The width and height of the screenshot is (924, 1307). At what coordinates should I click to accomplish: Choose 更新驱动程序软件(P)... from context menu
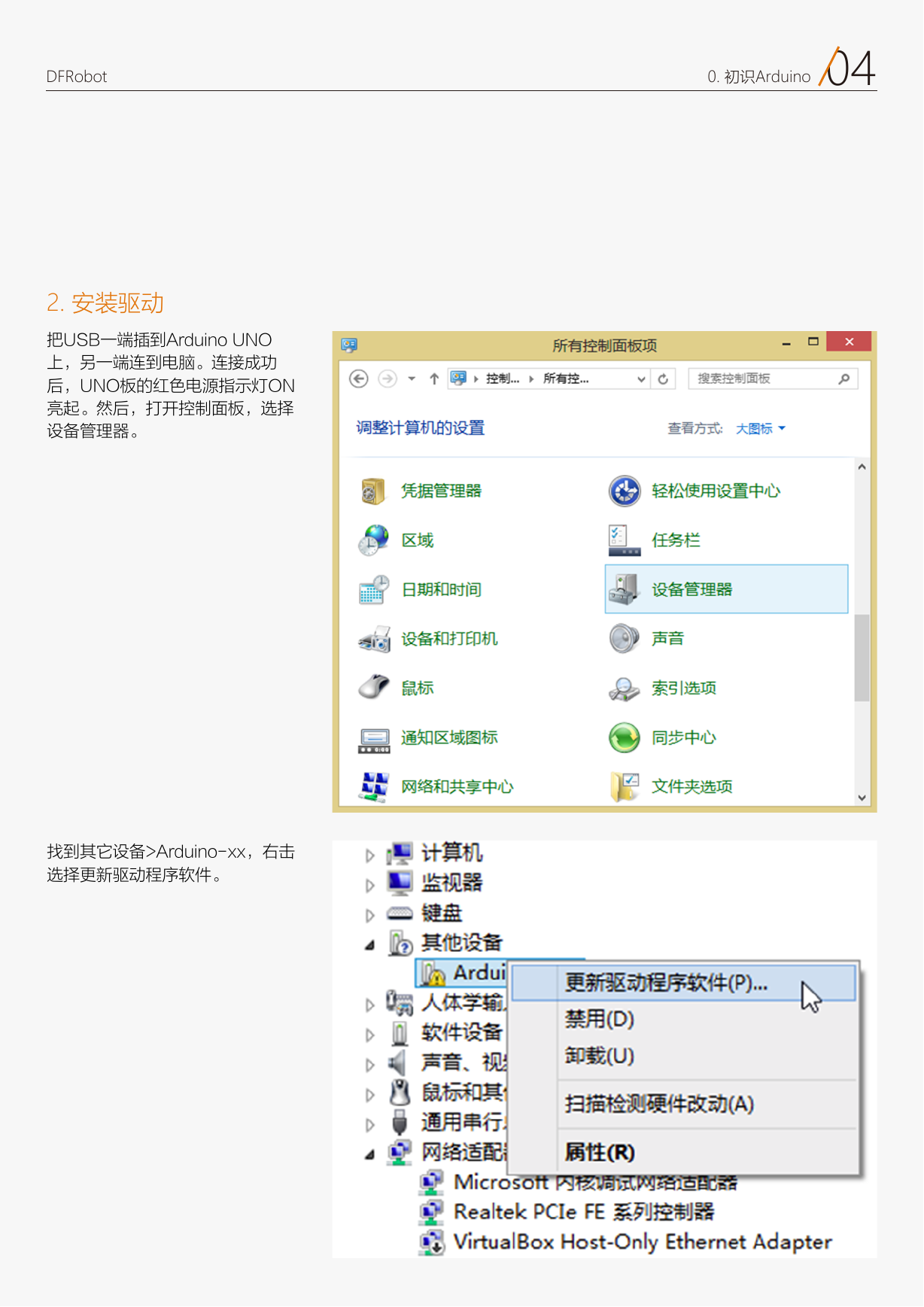click(683, 983)
